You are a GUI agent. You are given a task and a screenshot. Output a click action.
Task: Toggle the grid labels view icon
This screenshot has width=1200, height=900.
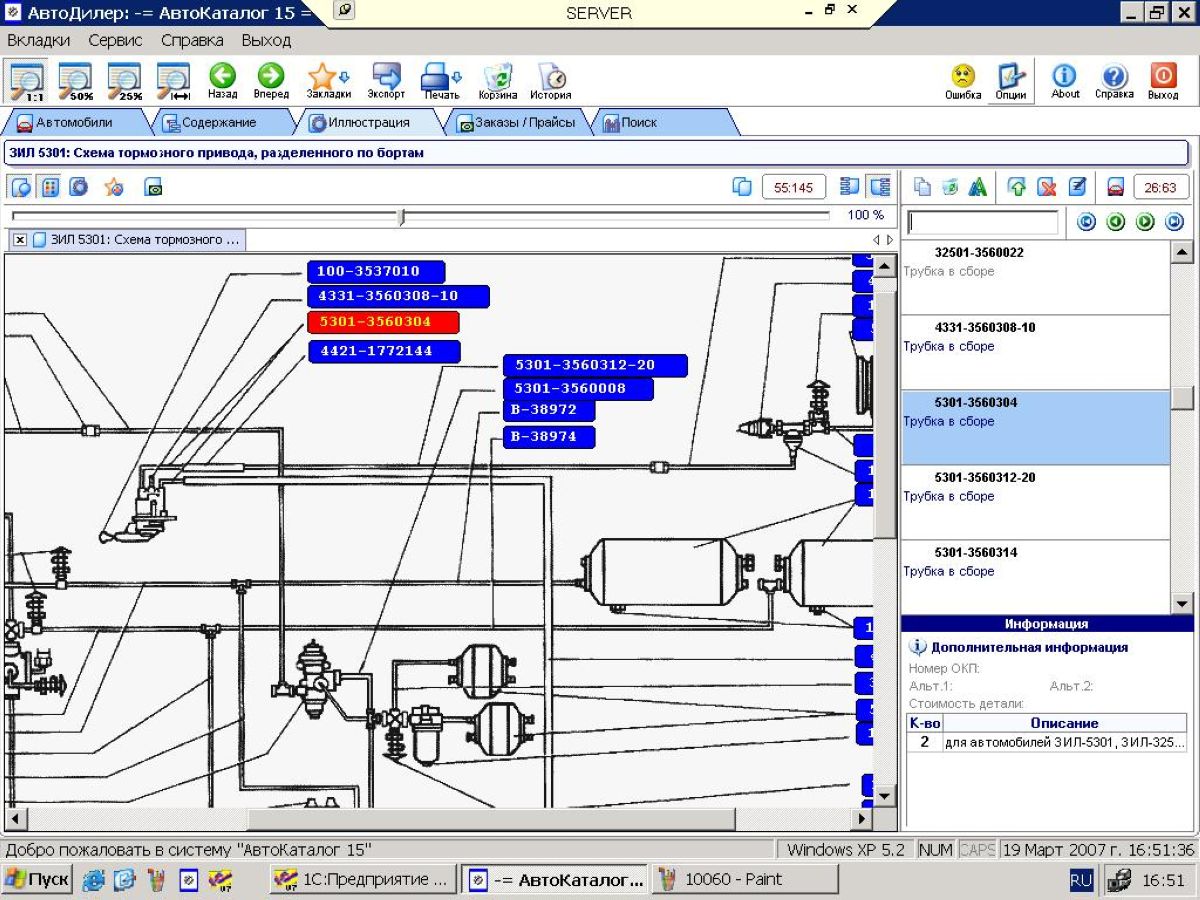point(50,187)
